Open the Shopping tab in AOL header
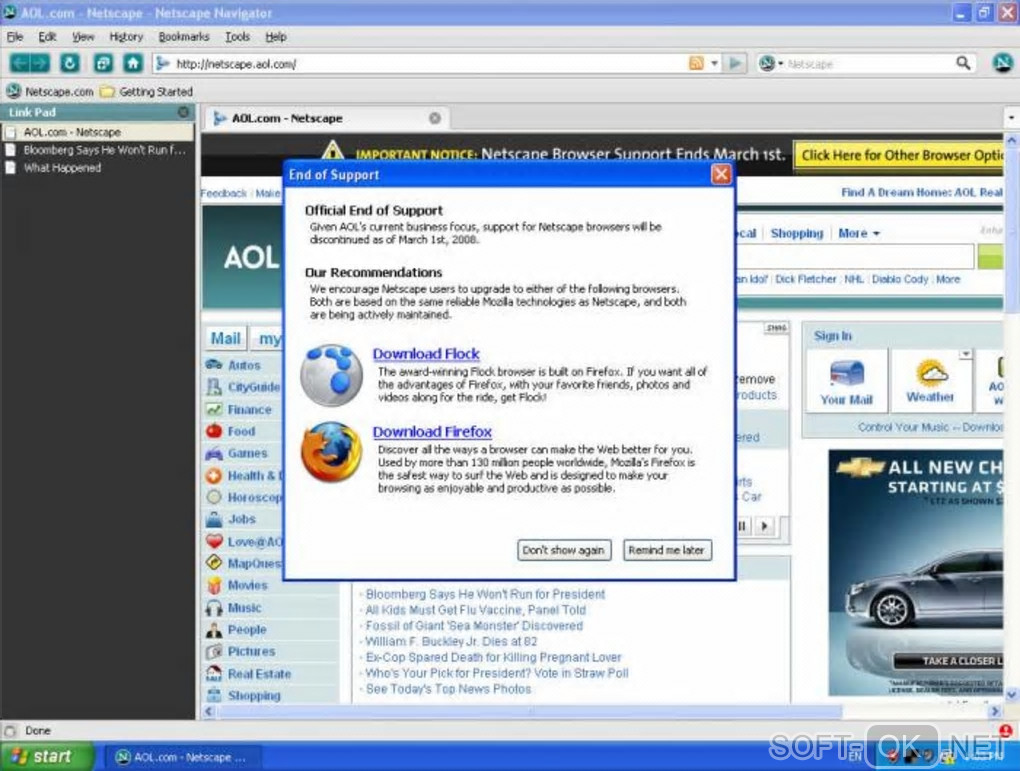Screen dimensions: 1020x771 pyautogui.click(x=797, y=233)
